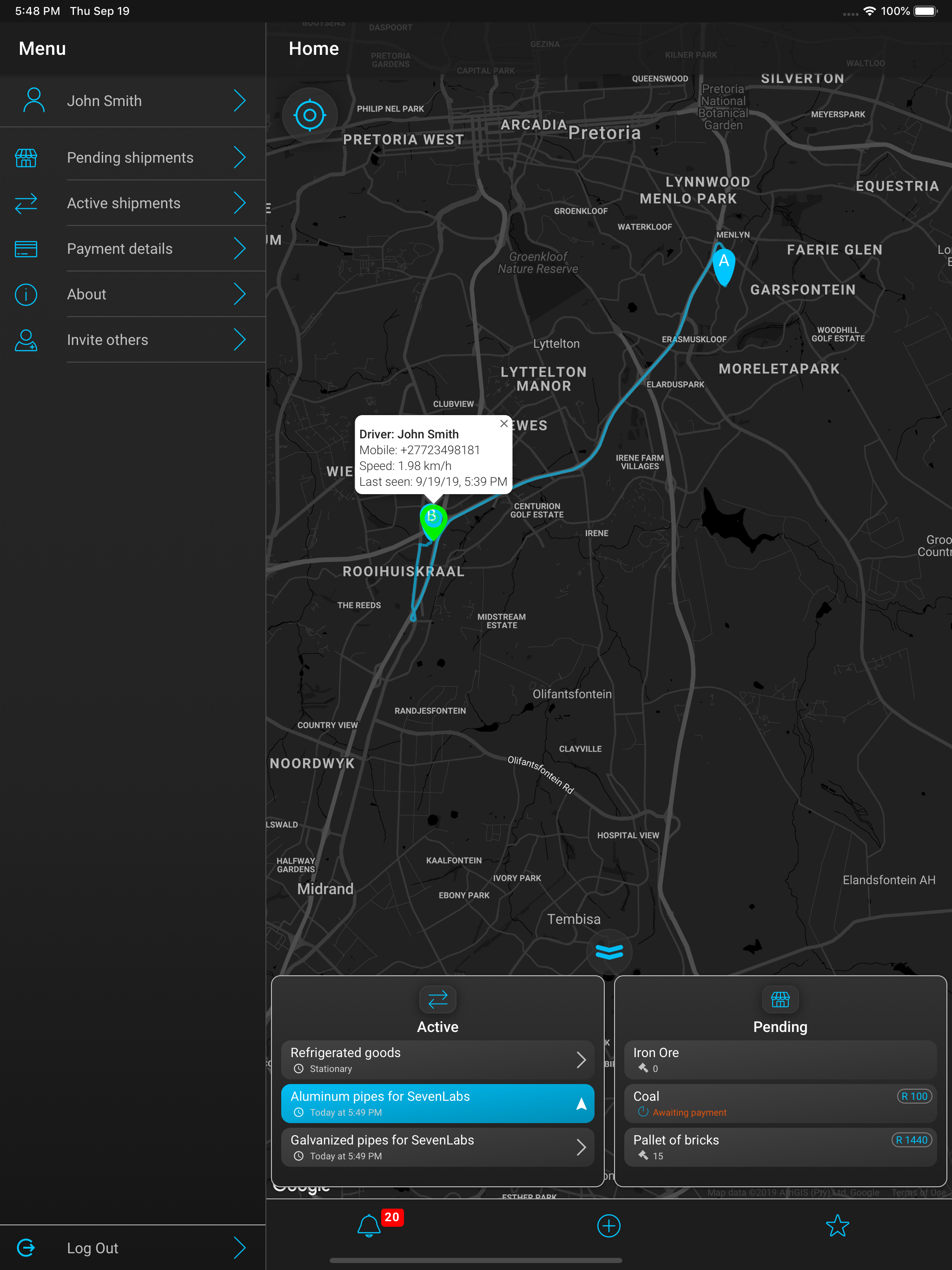The image size is (952, 1270).
Task: Tap the Active shipments arrows icon
Action: point(26,203)
